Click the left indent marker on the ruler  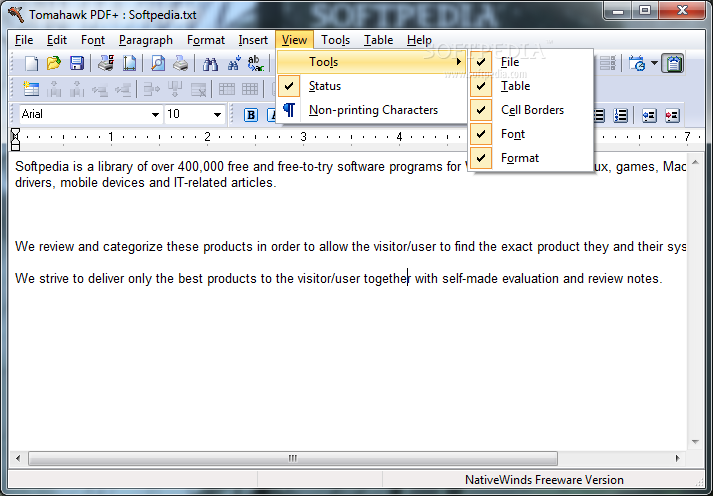click(x=15, y=140)
